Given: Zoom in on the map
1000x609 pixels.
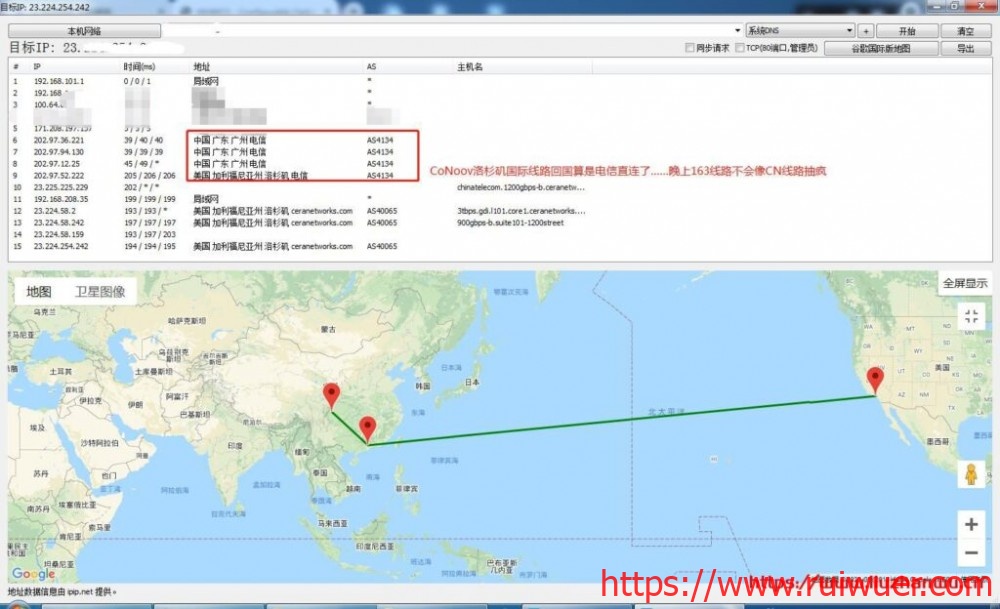Looking at the screenshot, I should [970, 523].
